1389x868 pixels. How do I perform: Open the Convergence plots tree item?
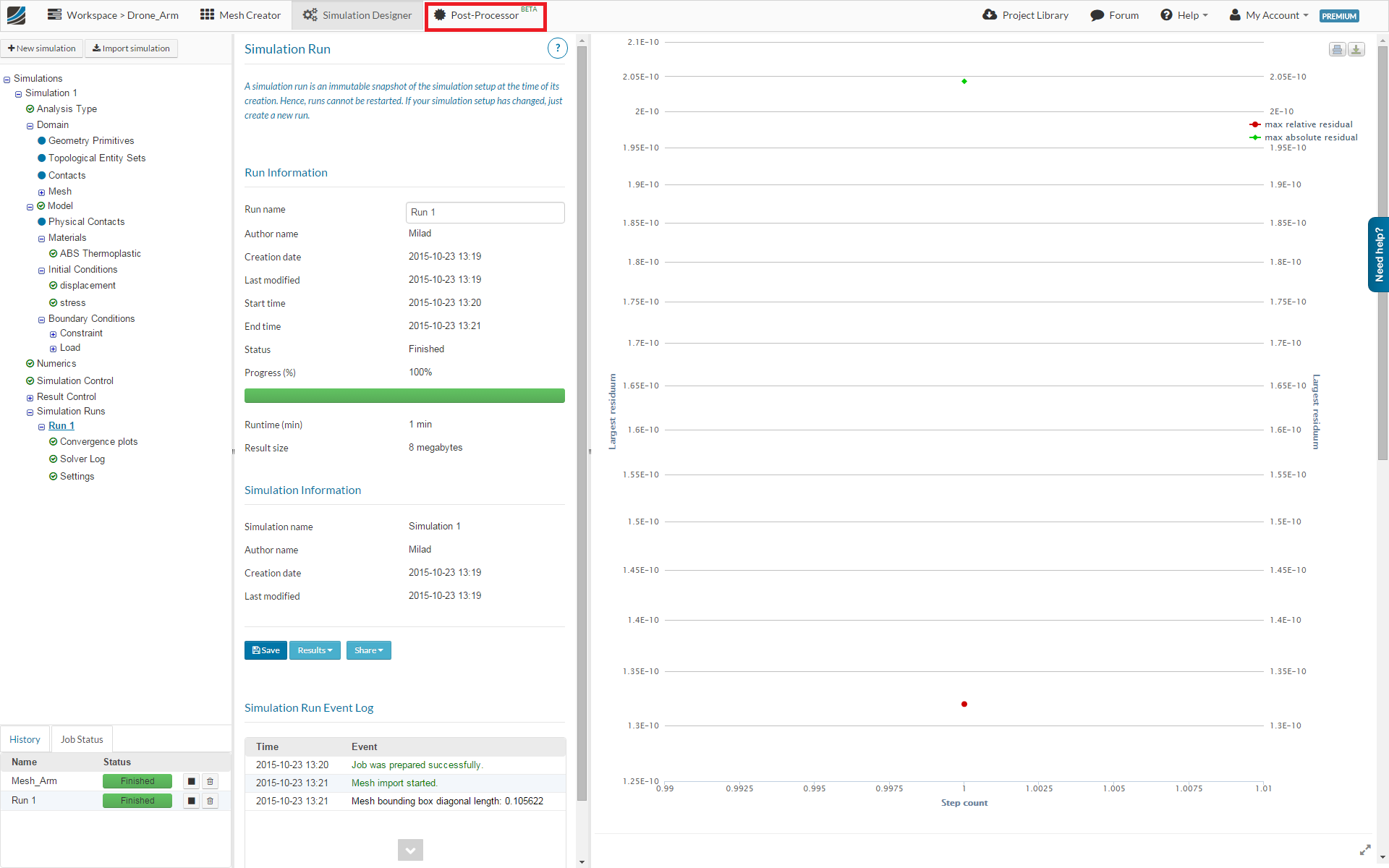(98, 441)
